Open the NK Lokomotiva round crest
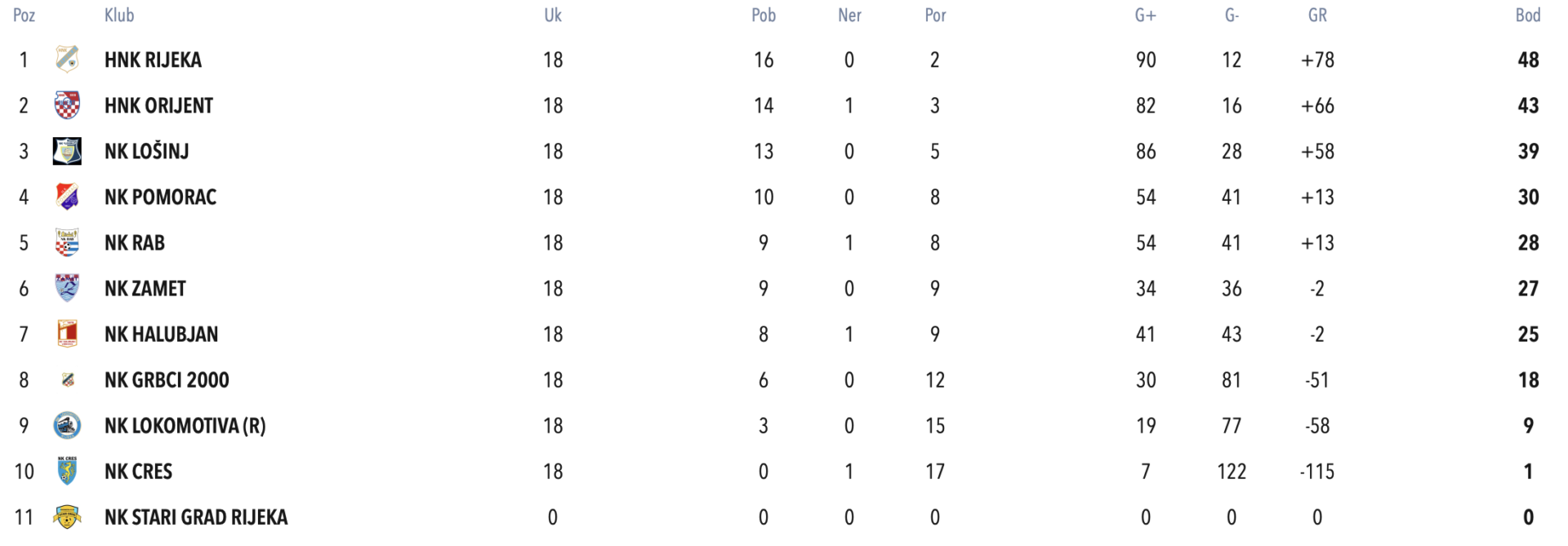This screenshot has height=546, width=1568. point(67,425)
